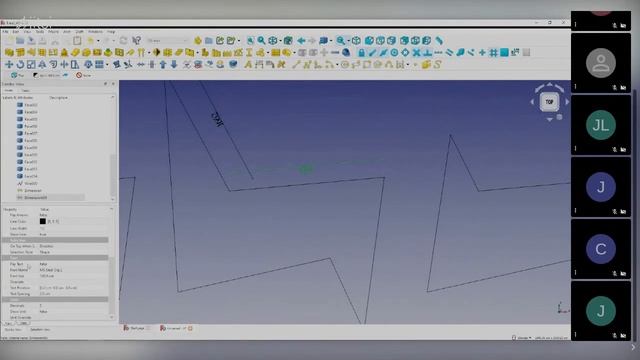Open dropdown arrow beside the Draft Arc tool
The image size is (640, 360).
(337, 64)
